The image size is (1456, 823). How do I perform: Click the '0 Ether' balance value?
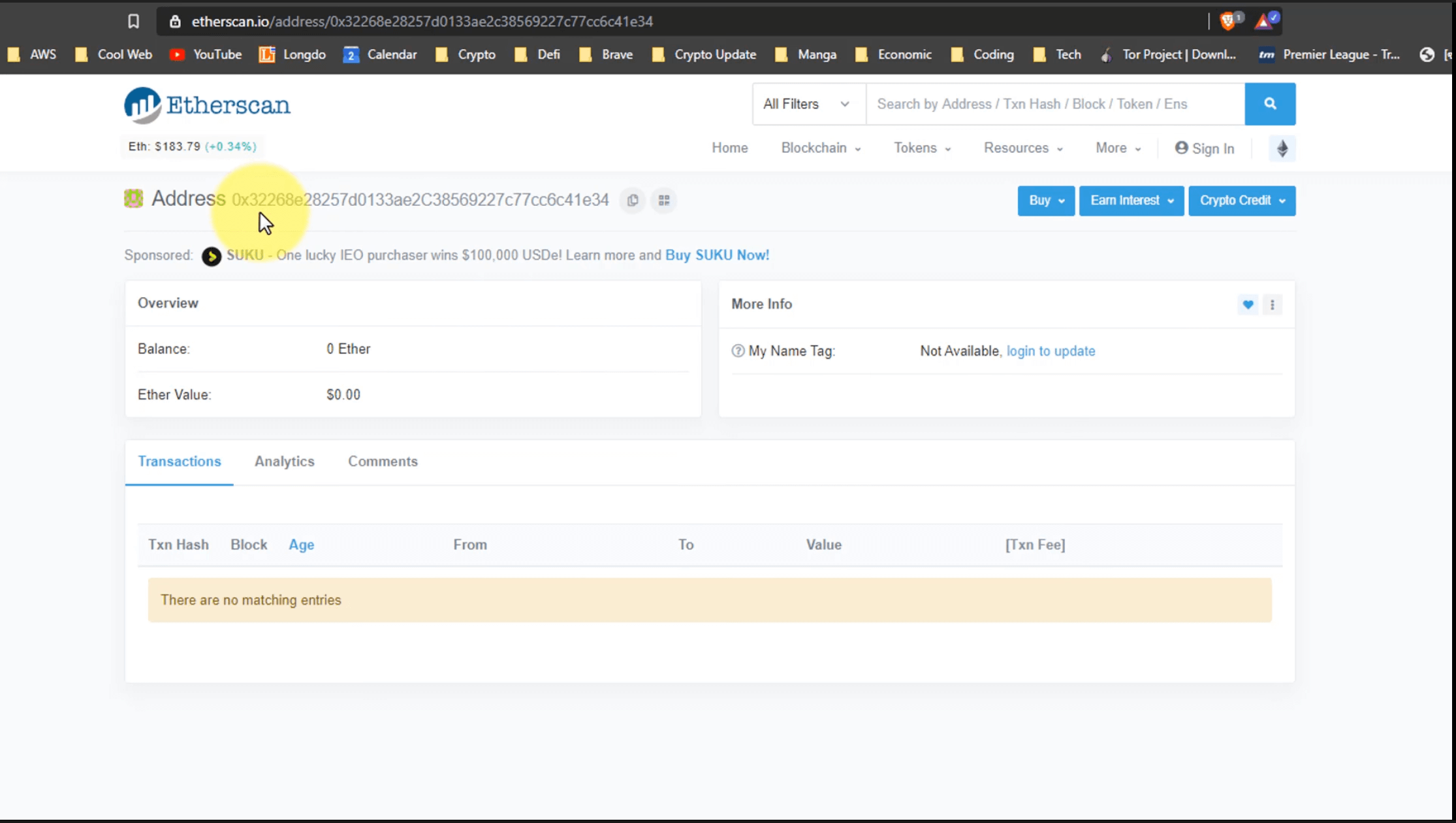[348, 349]
